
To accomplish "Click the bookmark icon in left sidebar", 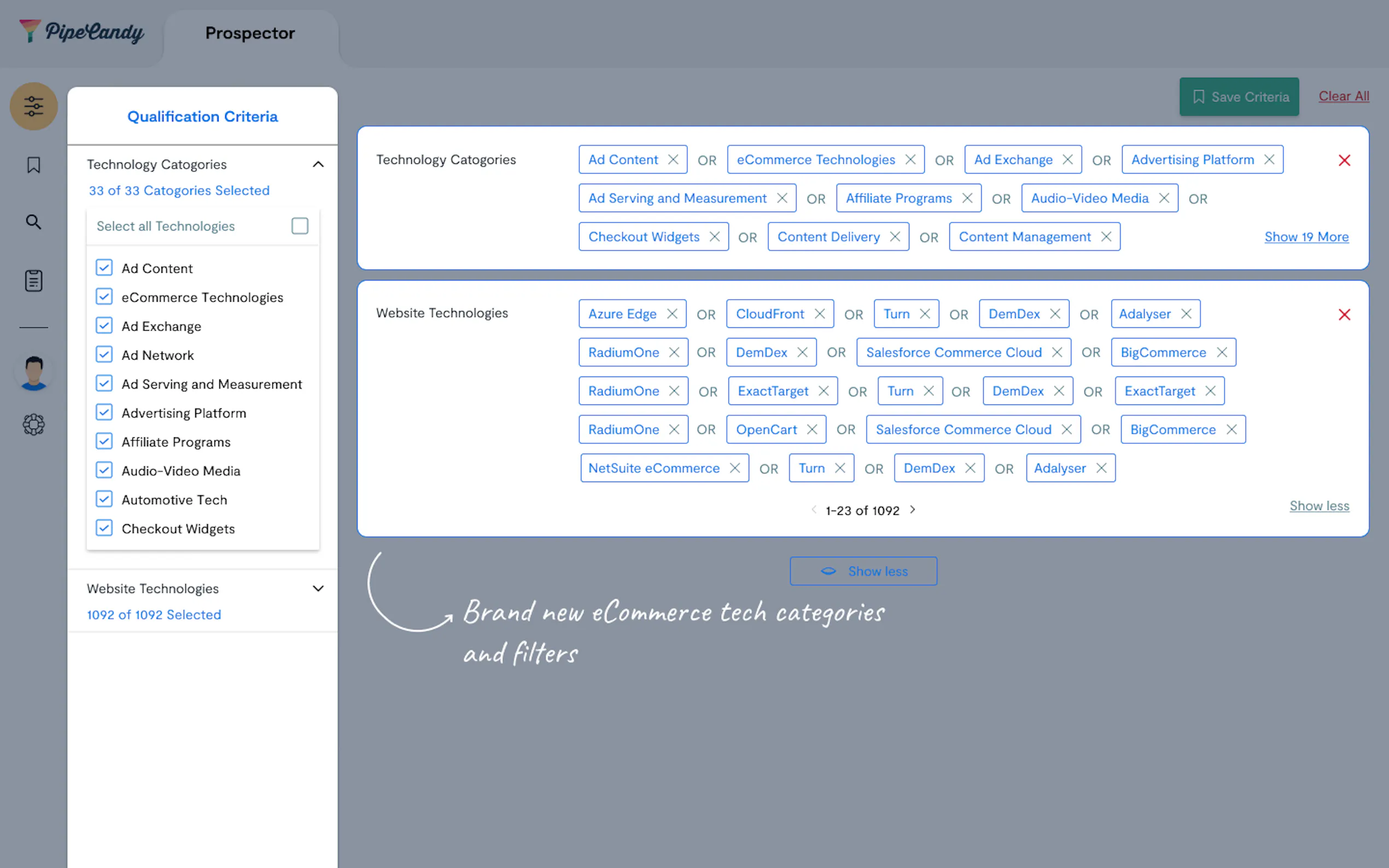I will click(x=33, y=165).
